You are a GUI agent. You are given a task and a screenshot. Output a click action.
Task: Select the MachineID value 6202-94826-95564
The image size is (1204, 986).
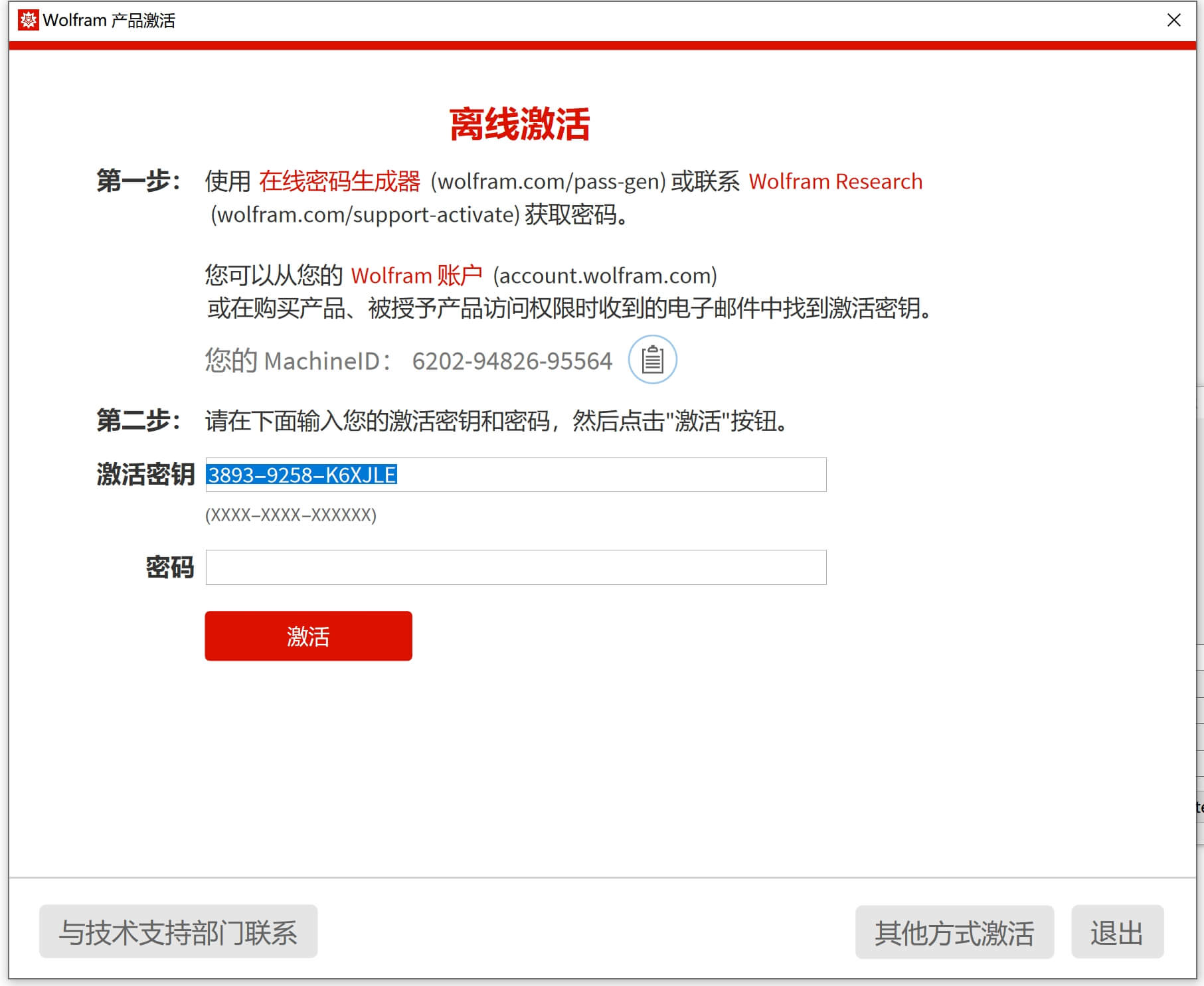click(512, 361)
